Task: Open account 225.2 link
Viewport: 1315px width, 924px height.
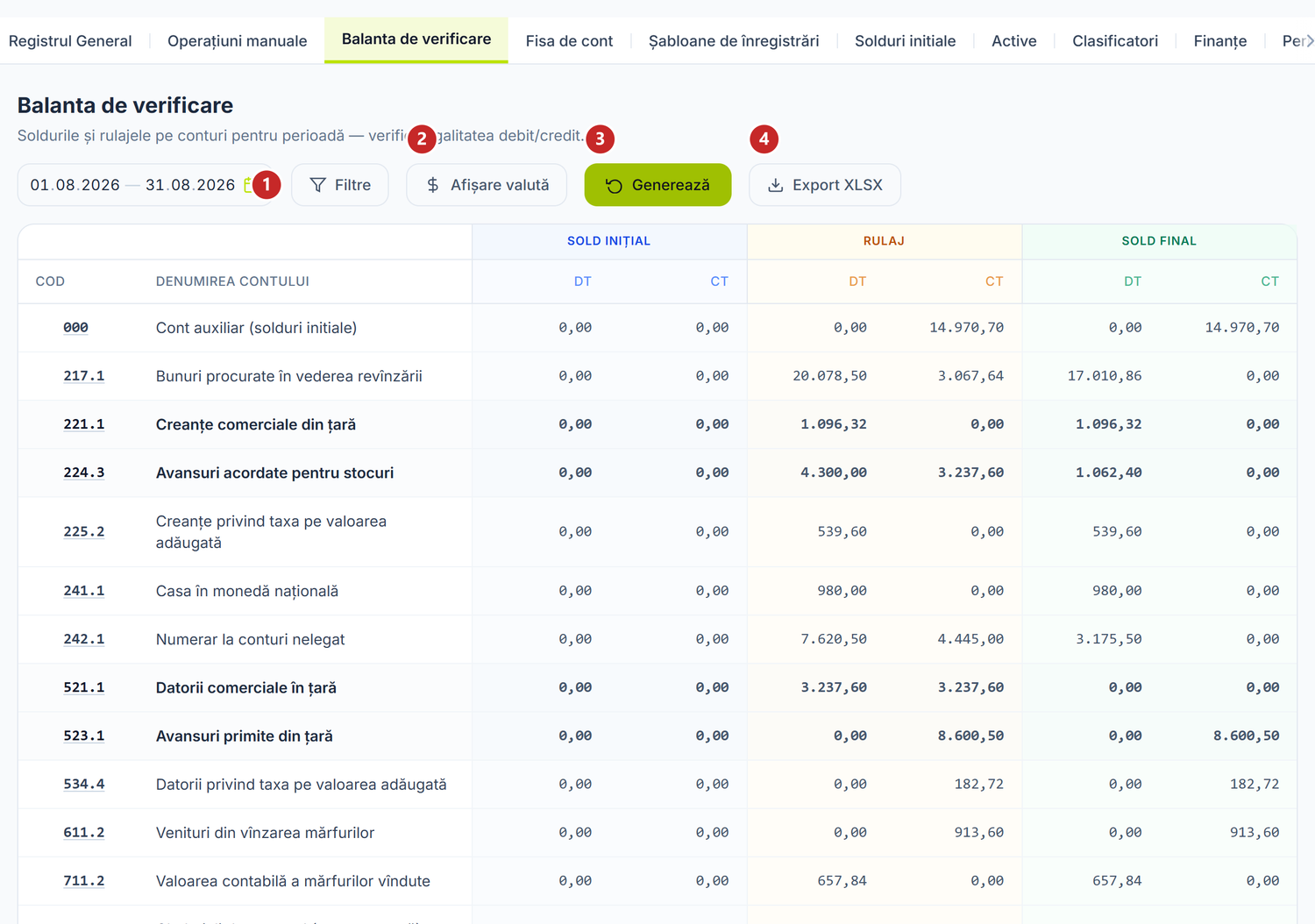Action: pyautogui.click(x=84, y=531)
